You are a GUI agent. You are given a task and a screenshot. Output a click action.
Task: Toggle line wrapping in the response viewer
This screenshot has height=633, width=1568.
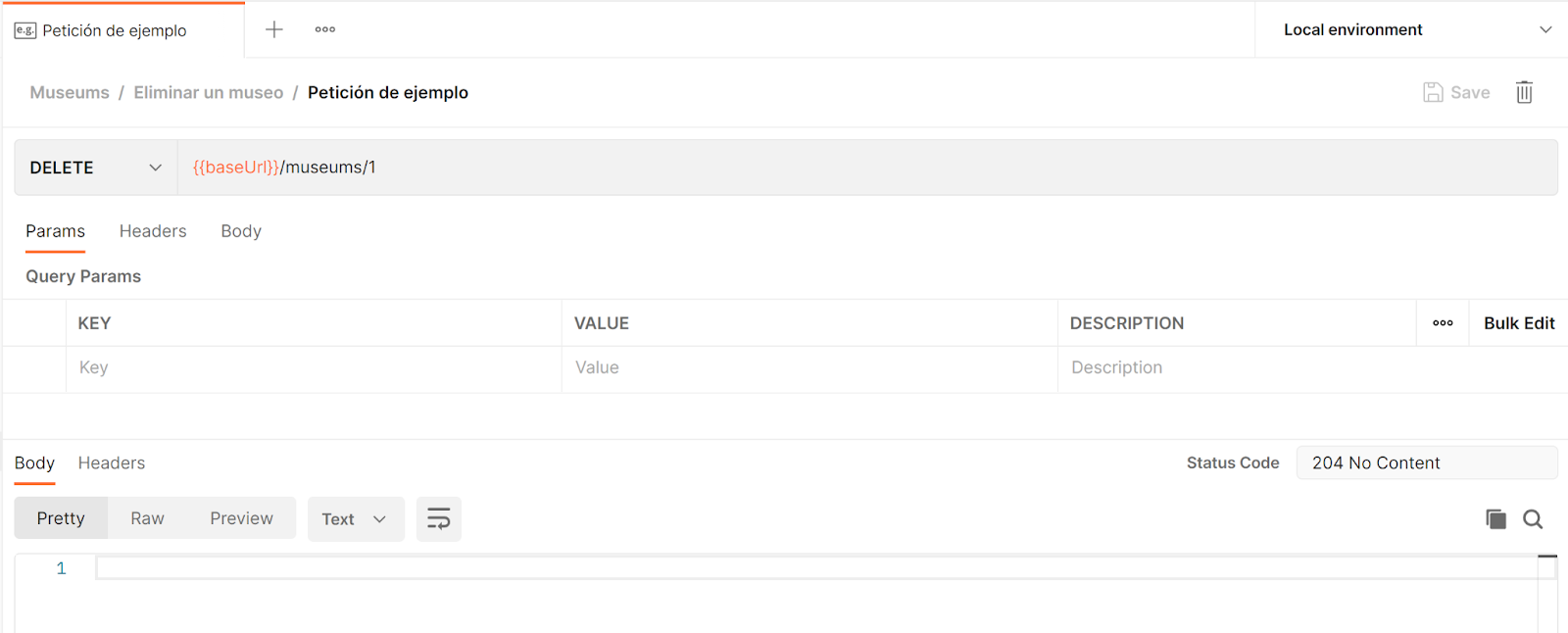[x=438, y=518]
